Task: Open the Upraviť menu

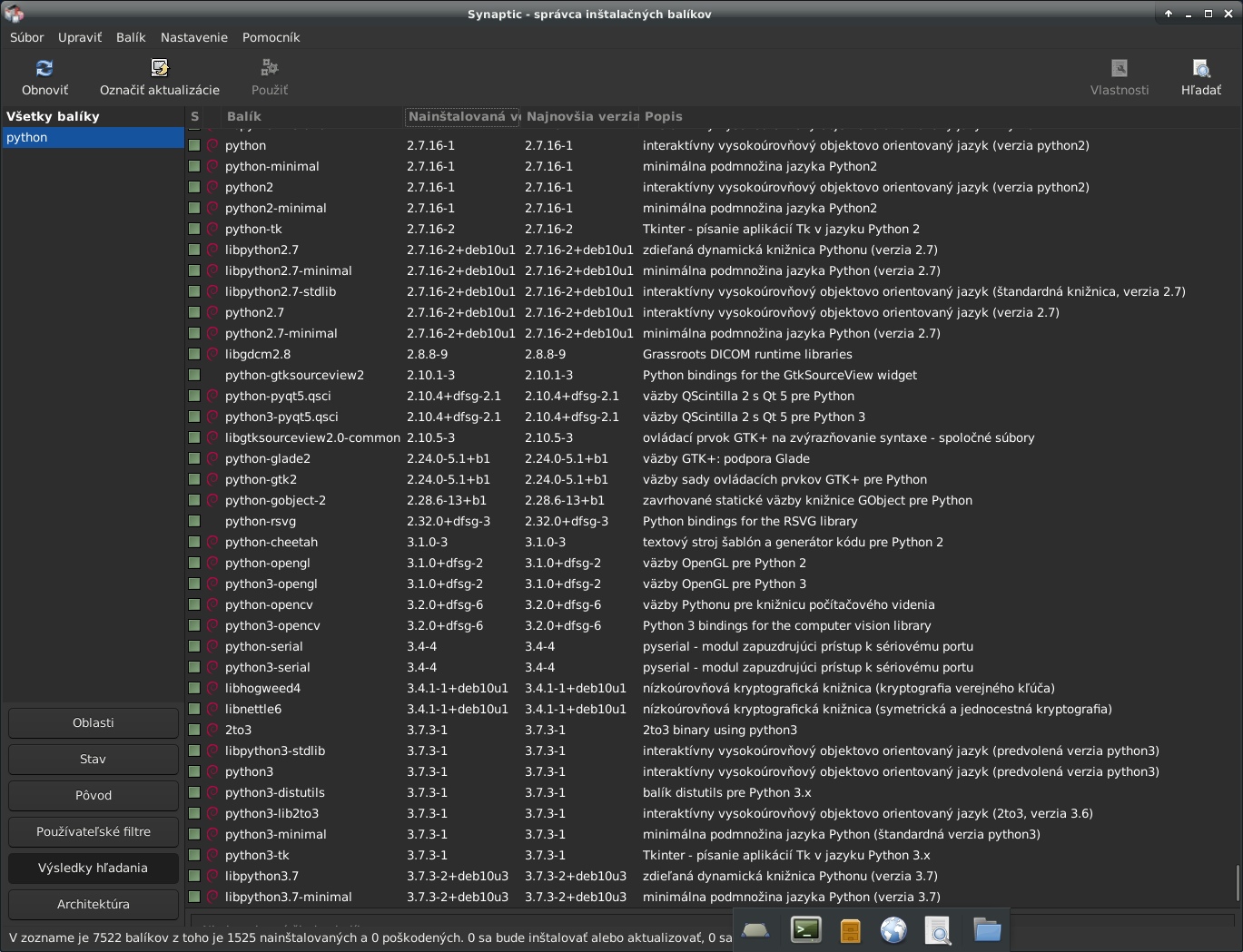Action: (x=80, y=37)
